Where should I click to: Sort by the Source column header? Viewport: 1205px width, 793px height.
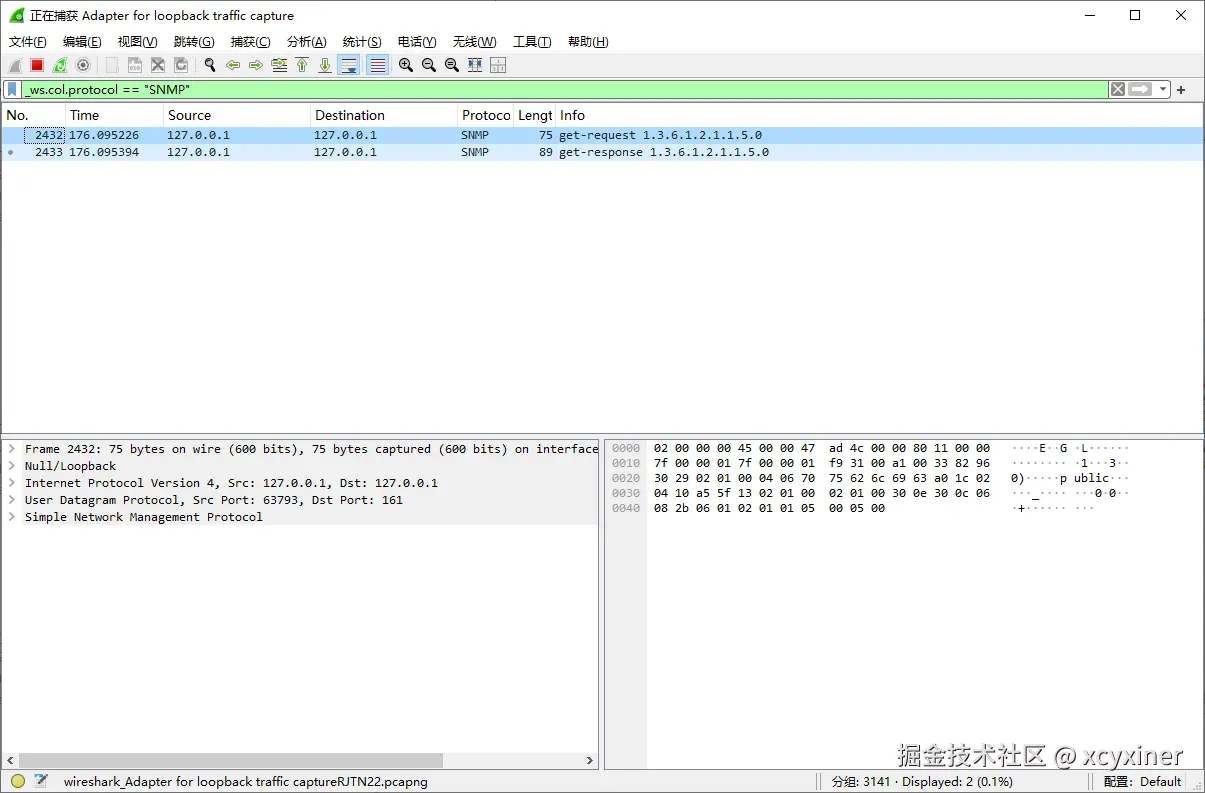[x=237, y=115]
